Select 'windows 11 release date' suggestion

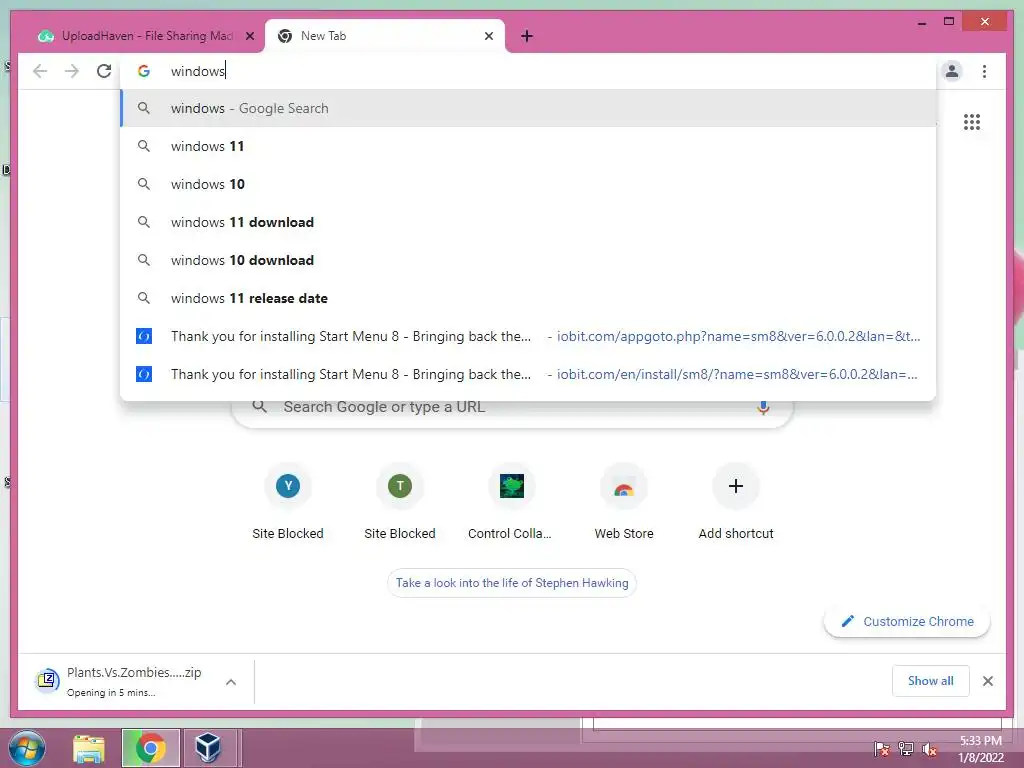click(528, 298)
